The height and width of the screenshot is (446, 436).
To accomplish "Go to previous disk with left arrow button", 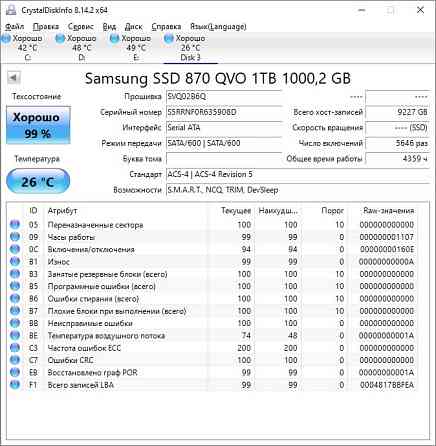I will (x=14, y=78).
